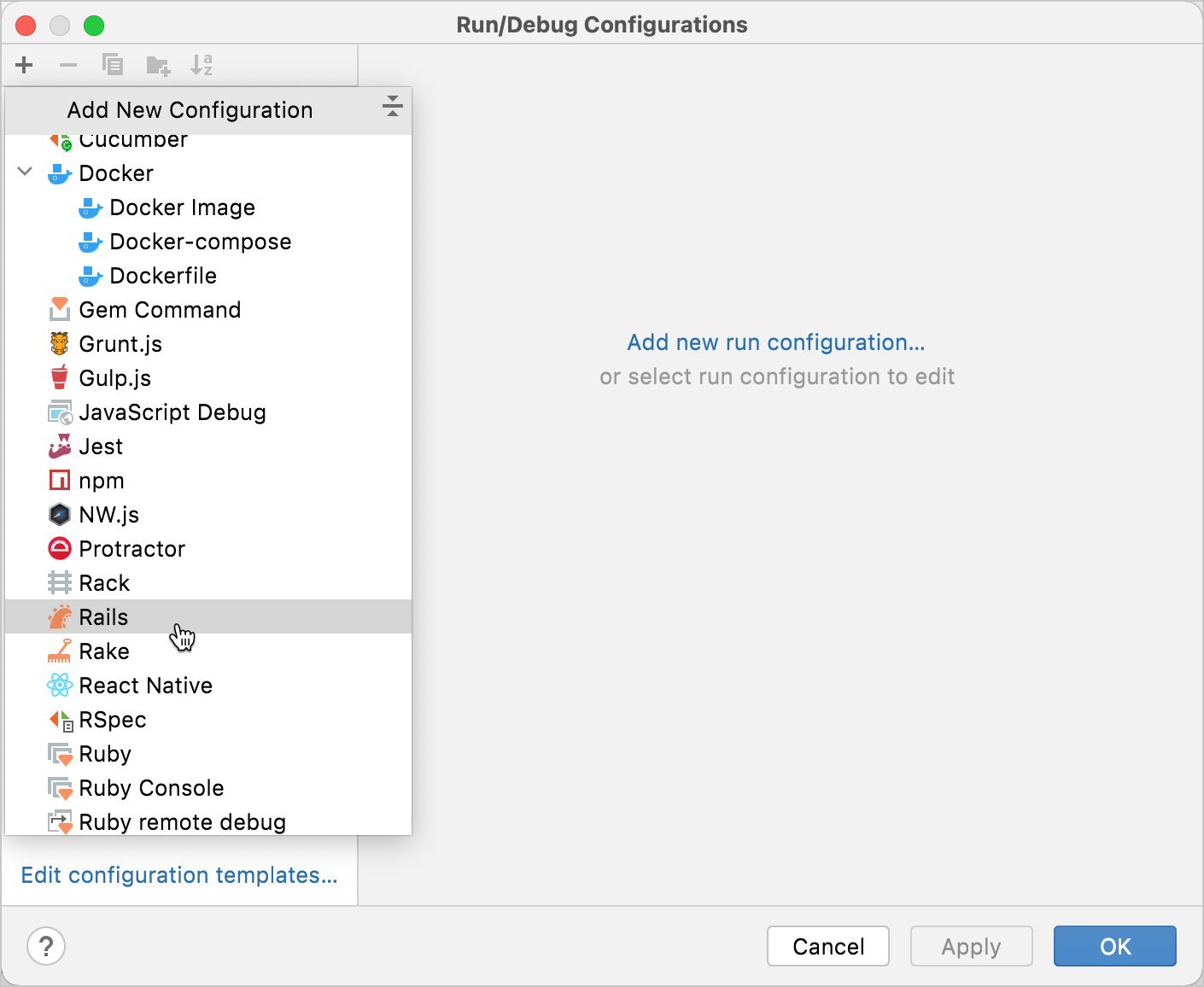Click the Sort configurations alphabetically icon

click(x=202, y=65)
